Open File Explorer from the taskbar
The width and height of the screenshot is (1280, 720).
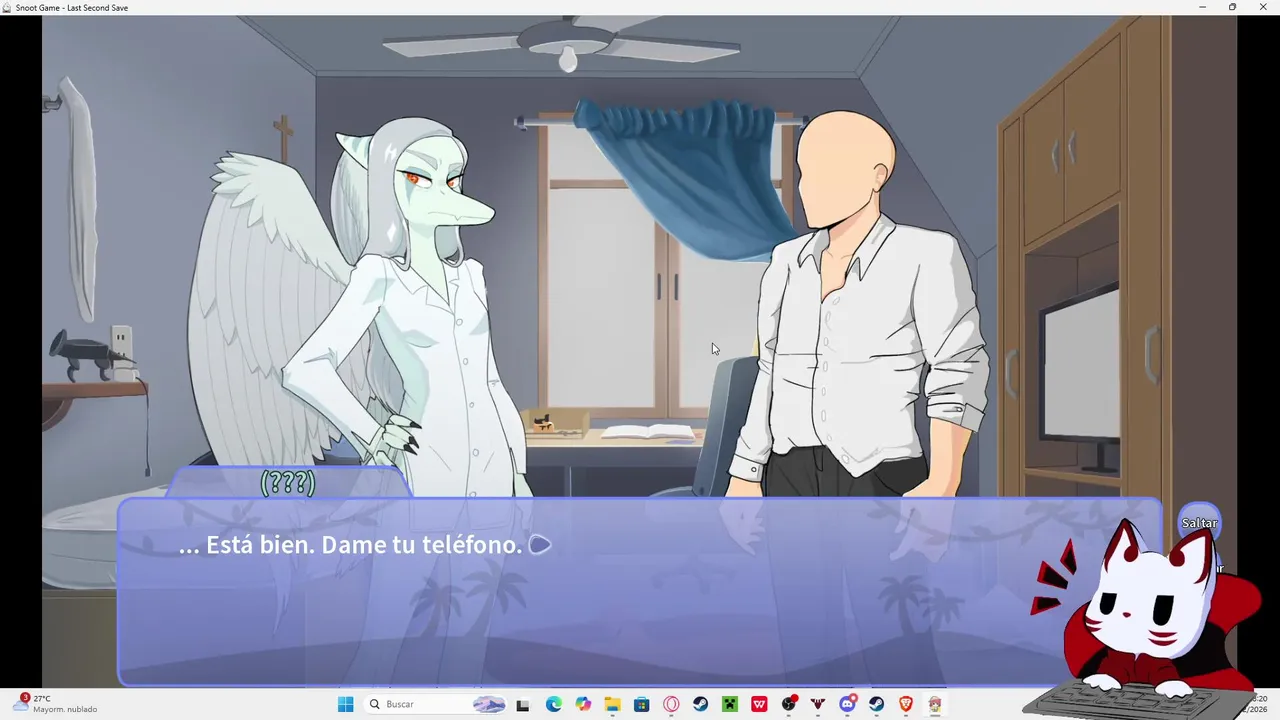pos(612,704)
